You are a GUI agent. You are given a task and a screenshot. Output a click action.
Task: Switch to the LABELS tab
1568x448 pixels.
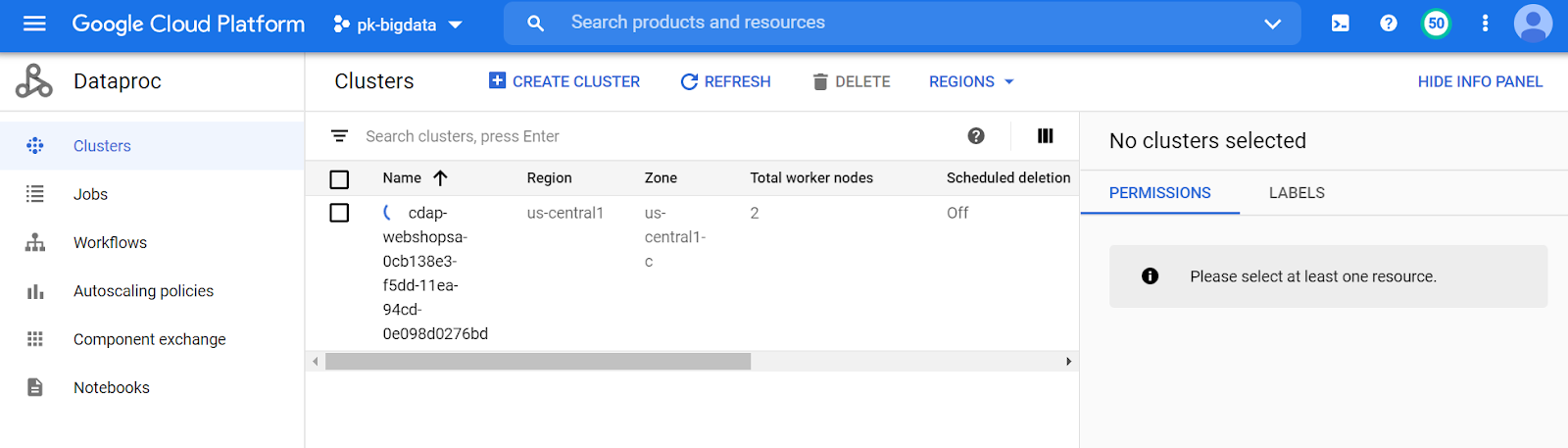pos(1297,193)
